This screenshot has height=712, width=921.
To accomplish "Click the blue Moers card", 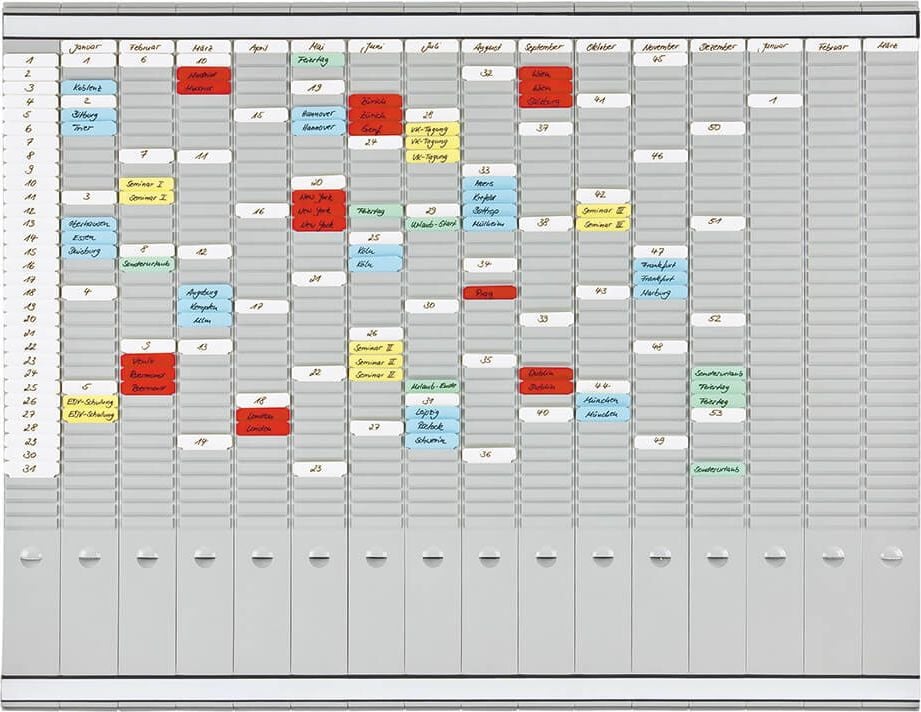I will pos(489,183).
